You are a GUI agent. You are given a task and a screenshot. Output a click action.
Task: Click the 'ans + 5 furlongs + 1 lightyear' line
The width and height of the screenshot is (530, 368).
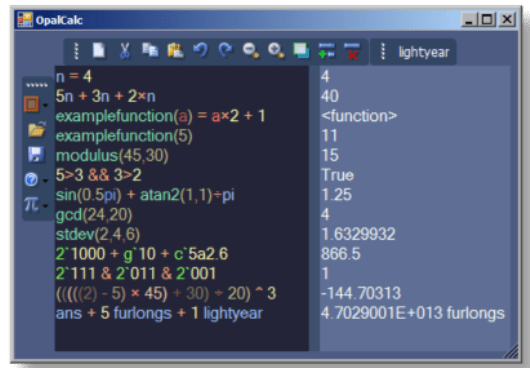[x=159, y=313]
